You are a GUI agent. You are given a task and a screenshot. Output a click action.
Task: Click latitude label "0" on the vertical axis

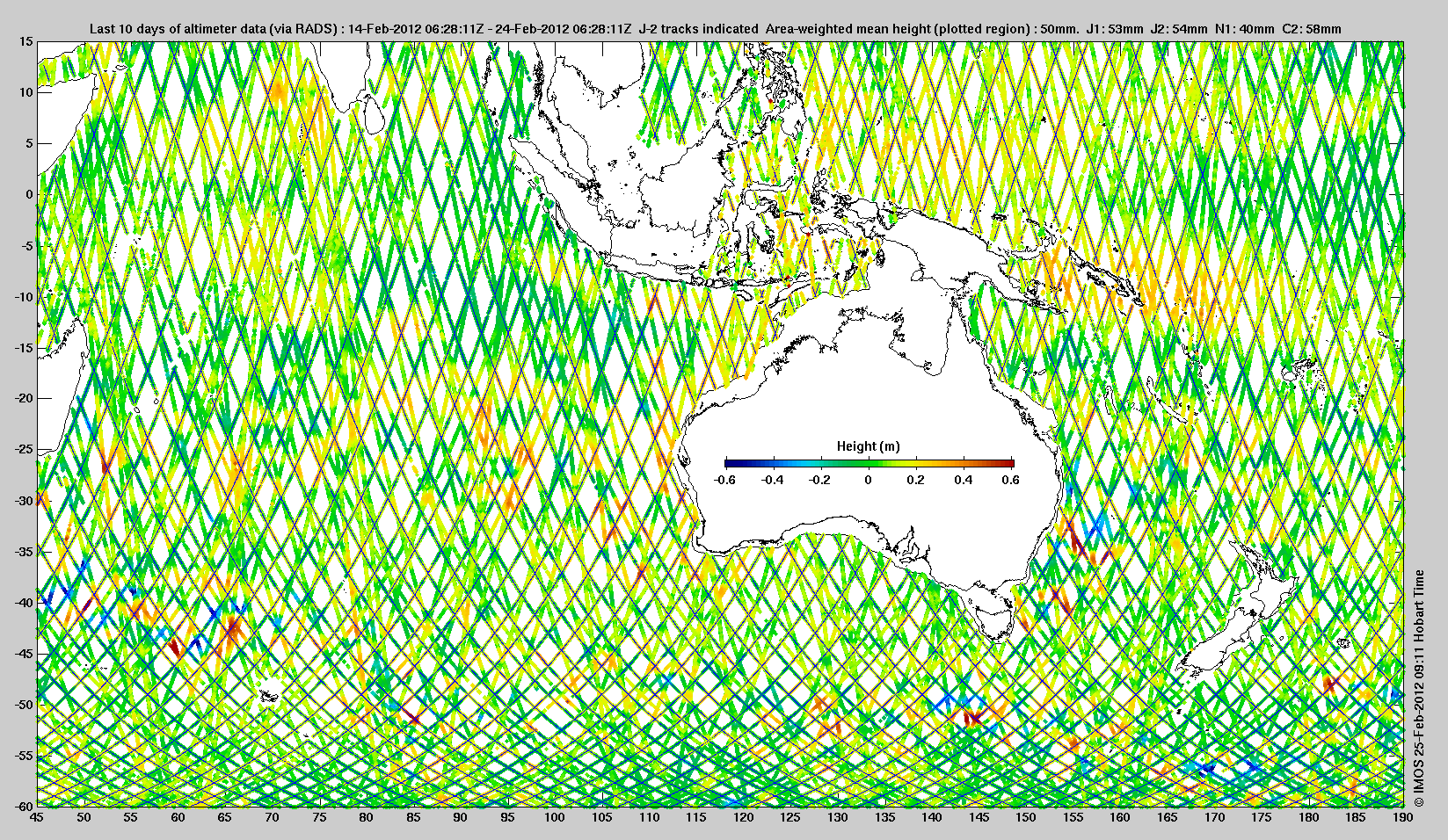[x=29, y=194]
